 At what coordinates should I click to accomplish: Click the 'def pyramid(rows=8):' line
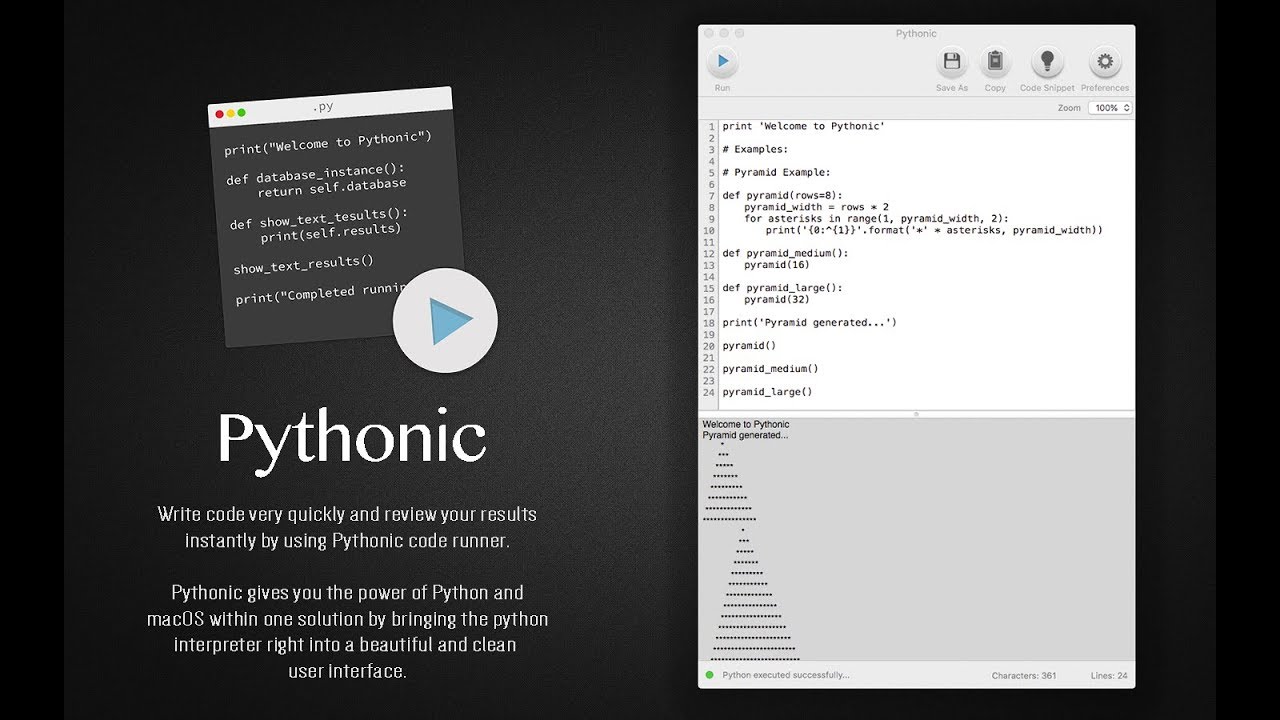coord(782,195)
